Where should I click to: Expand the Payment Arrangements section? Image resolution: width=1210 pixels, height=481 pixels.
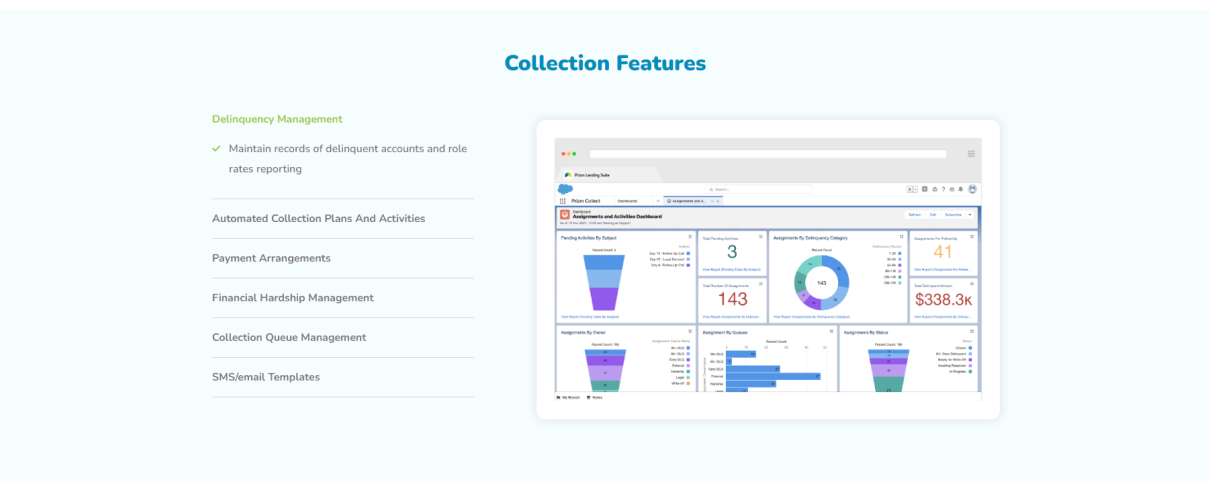click(271, 258)
